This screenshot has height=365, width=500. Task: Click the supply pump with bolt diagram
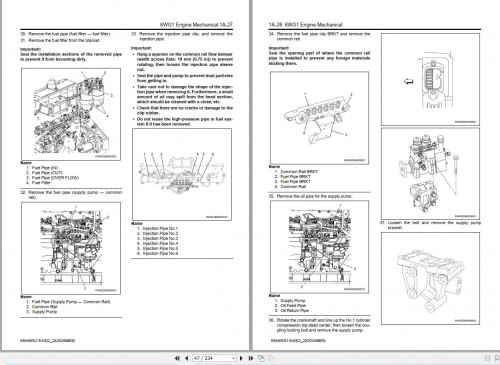[x=430, y=174]
